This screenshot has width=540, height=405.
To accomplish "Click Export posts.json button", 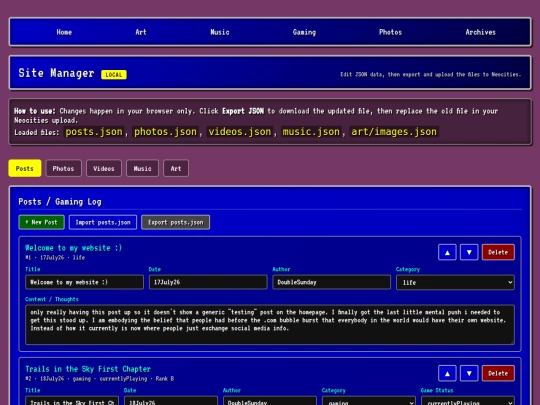I will [x=176, y=222].
